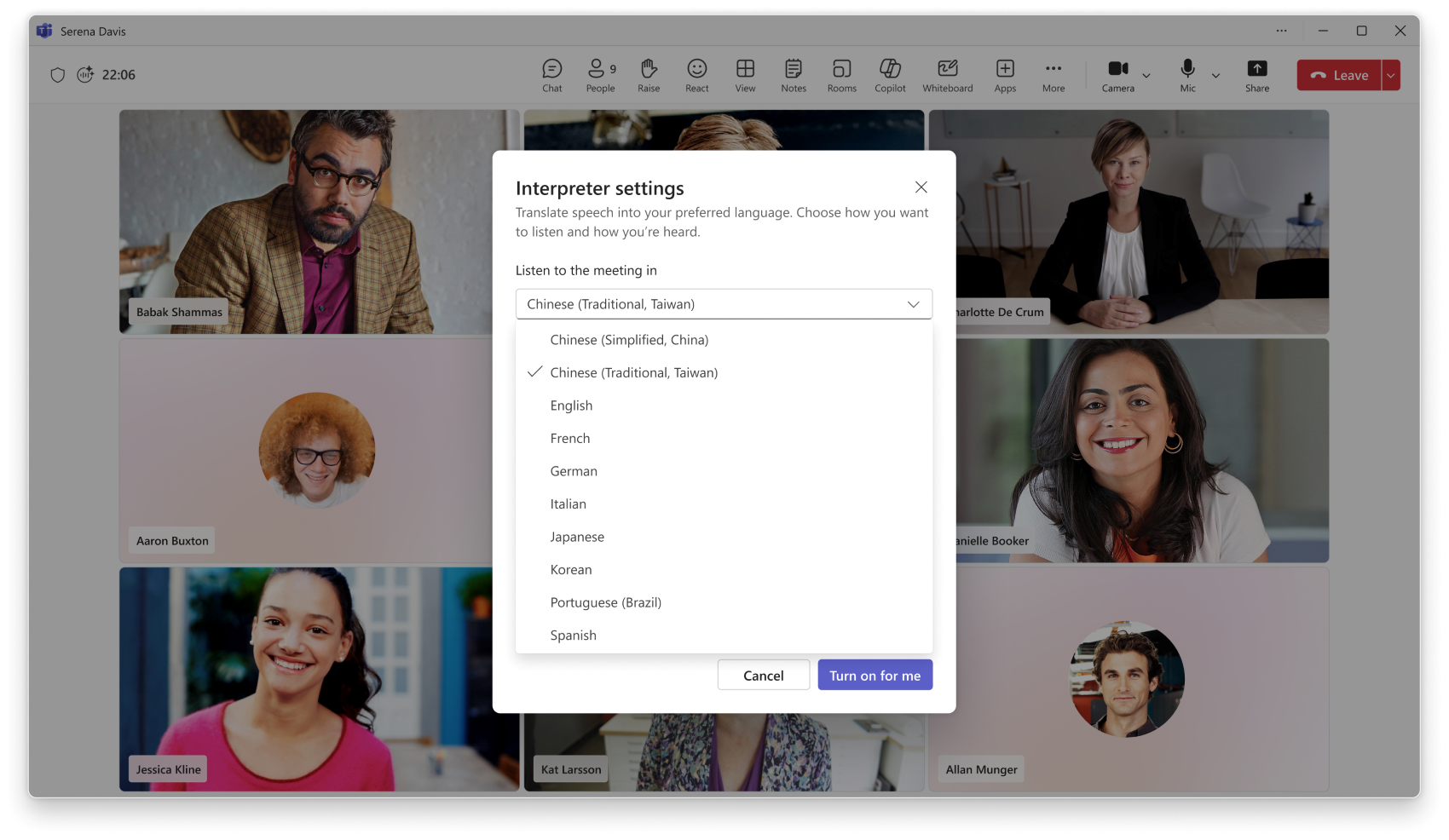Image resolution: width=1449 pixels, height=840 pixels.
Task: Toggle the Mic mute
Action: click(x=1187, y=75)
